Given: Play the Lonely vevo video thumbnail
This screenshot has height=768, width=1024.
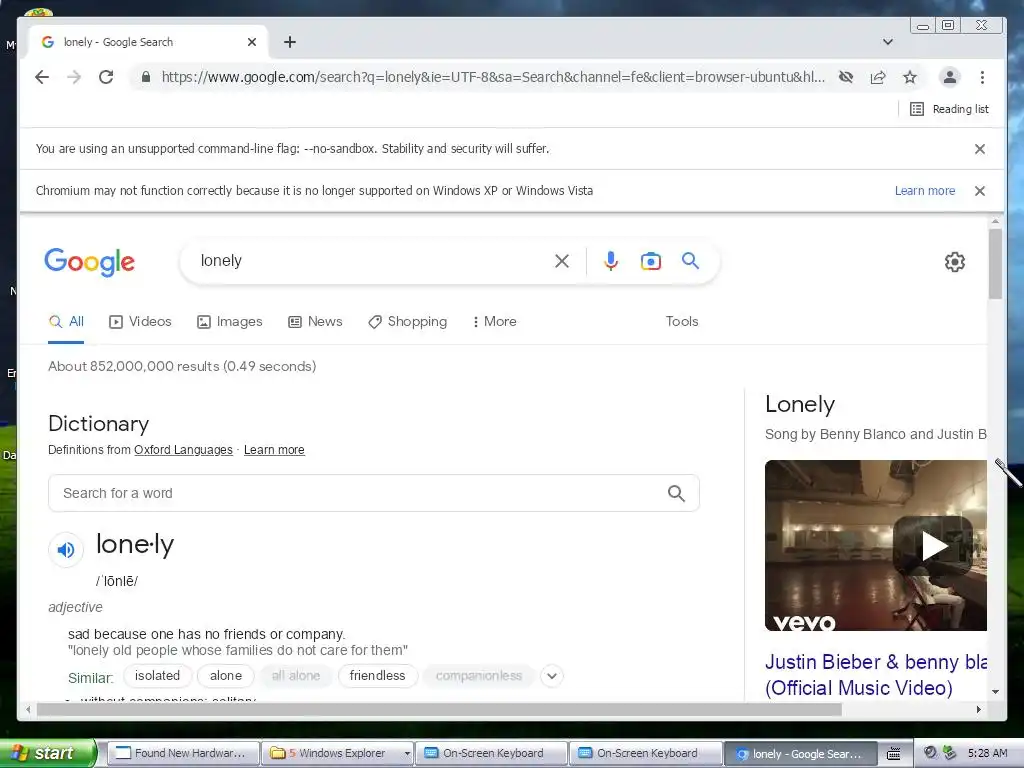Looking at the screenshot, I should (x=875, y=545).
